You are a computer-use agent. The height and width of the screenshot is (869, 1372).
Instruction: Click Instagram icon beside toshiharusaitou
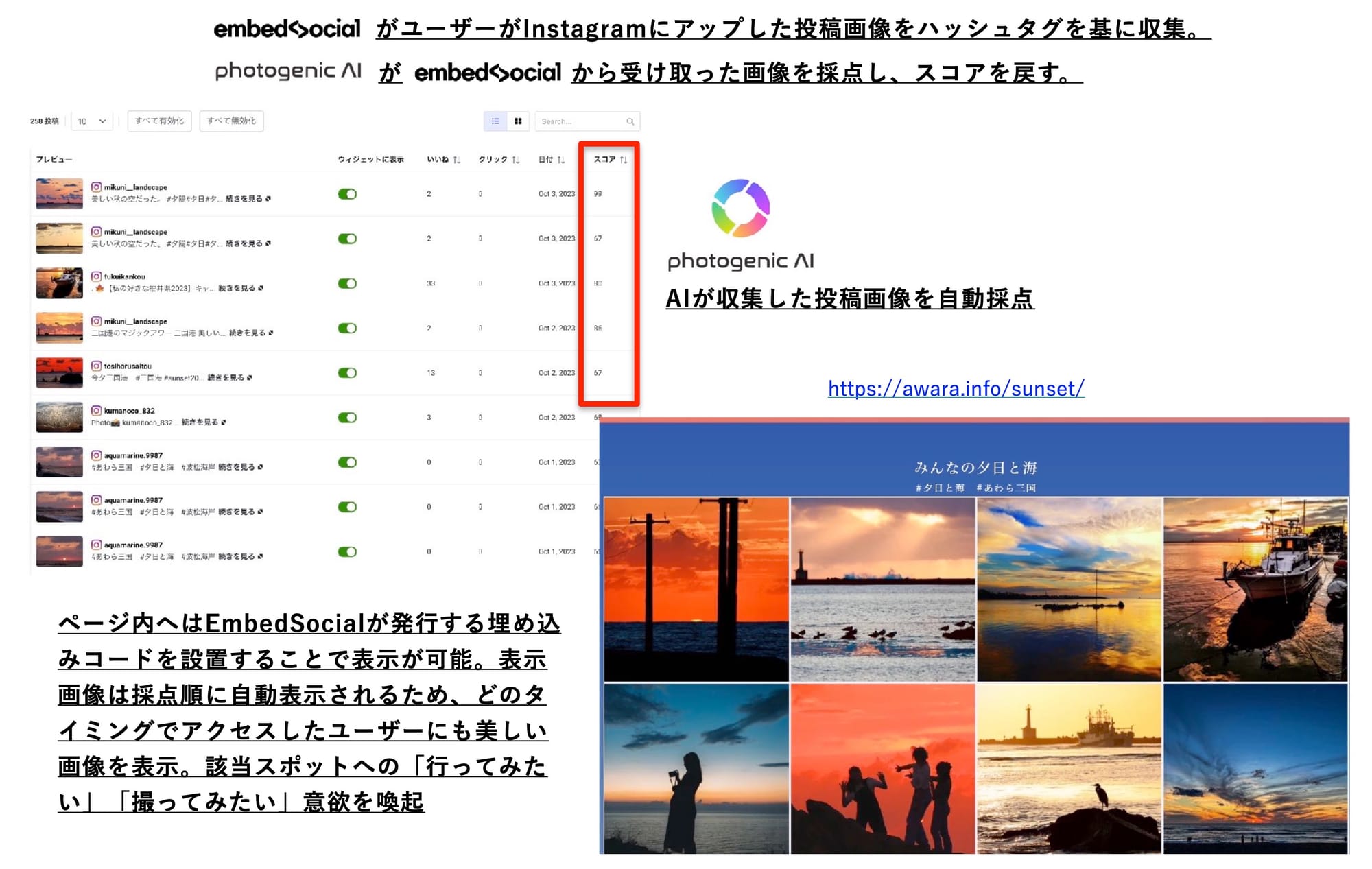[97, 366]
